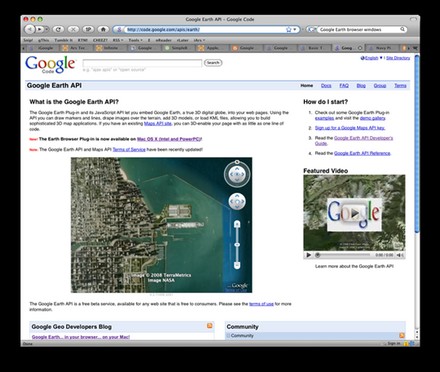Click the demo gallery link

373,118
